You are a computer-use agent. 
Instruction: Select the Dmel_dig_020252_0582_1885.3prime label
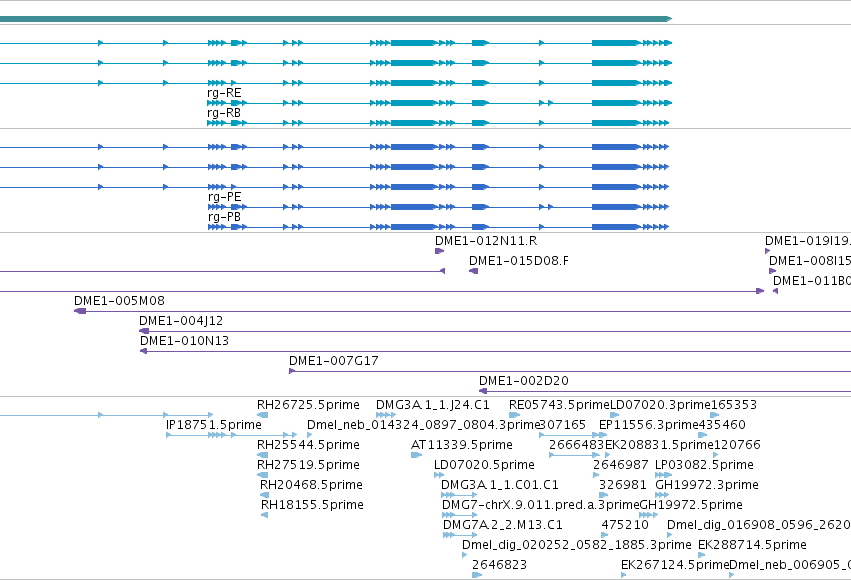click(x=577, y=545)
